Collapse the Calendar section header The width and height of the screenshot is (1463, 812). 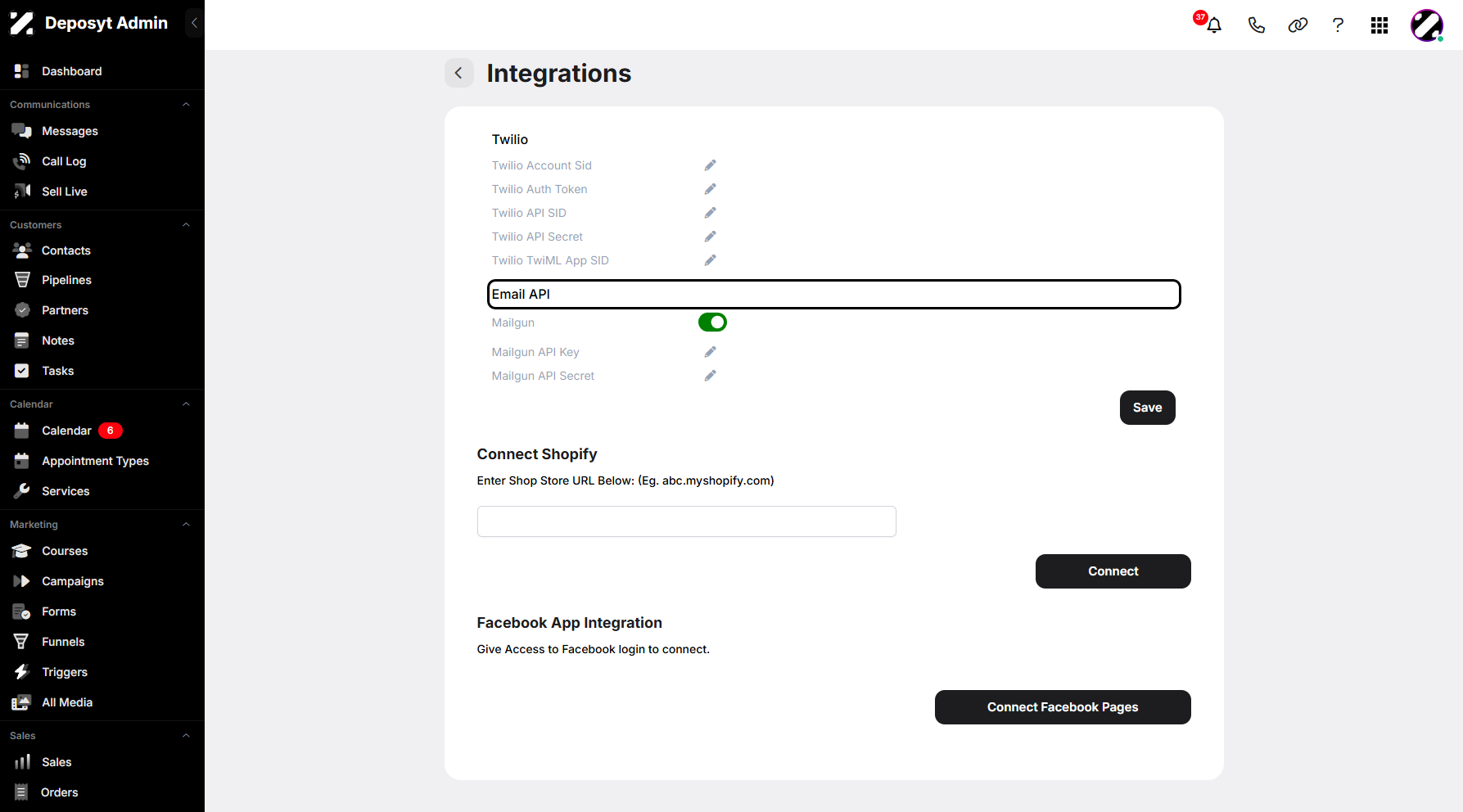tap(186, 404)
